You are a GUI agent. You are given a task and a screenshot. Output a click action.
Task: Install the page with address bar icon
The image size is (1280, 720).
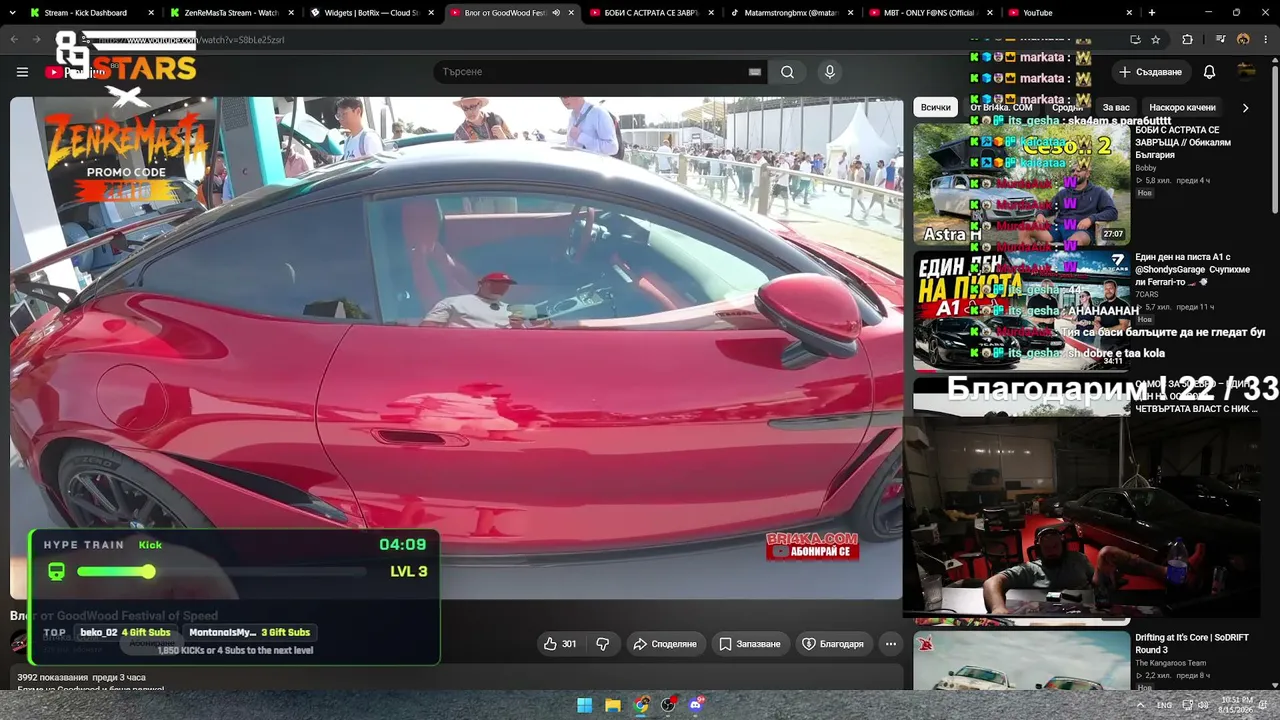tap(1135, 40)
